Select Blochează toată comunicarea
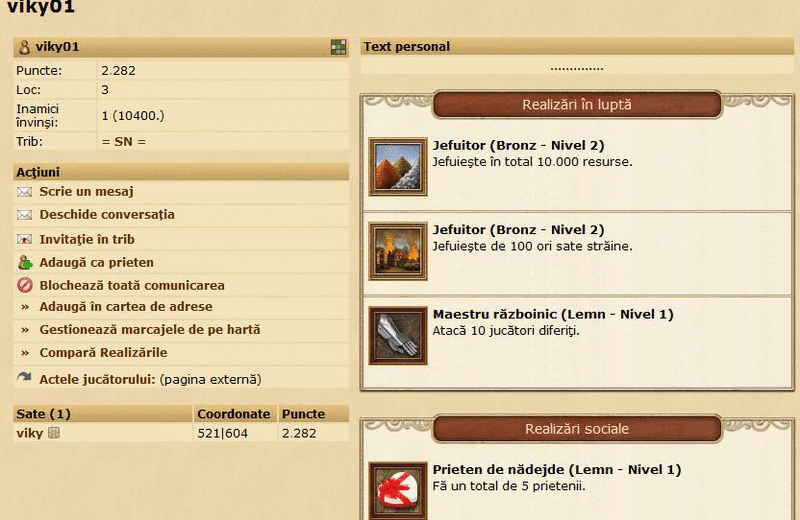The width and height of the screenshot is (800, 520). pos(132,285)
